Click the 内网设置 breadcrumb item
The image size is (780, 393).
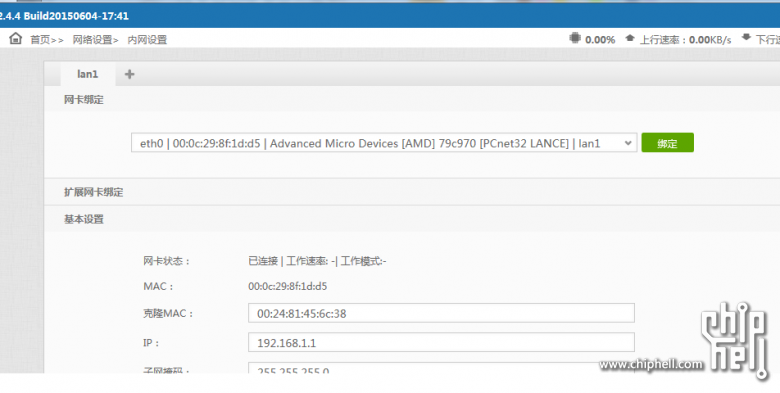[x=147, y=40]
